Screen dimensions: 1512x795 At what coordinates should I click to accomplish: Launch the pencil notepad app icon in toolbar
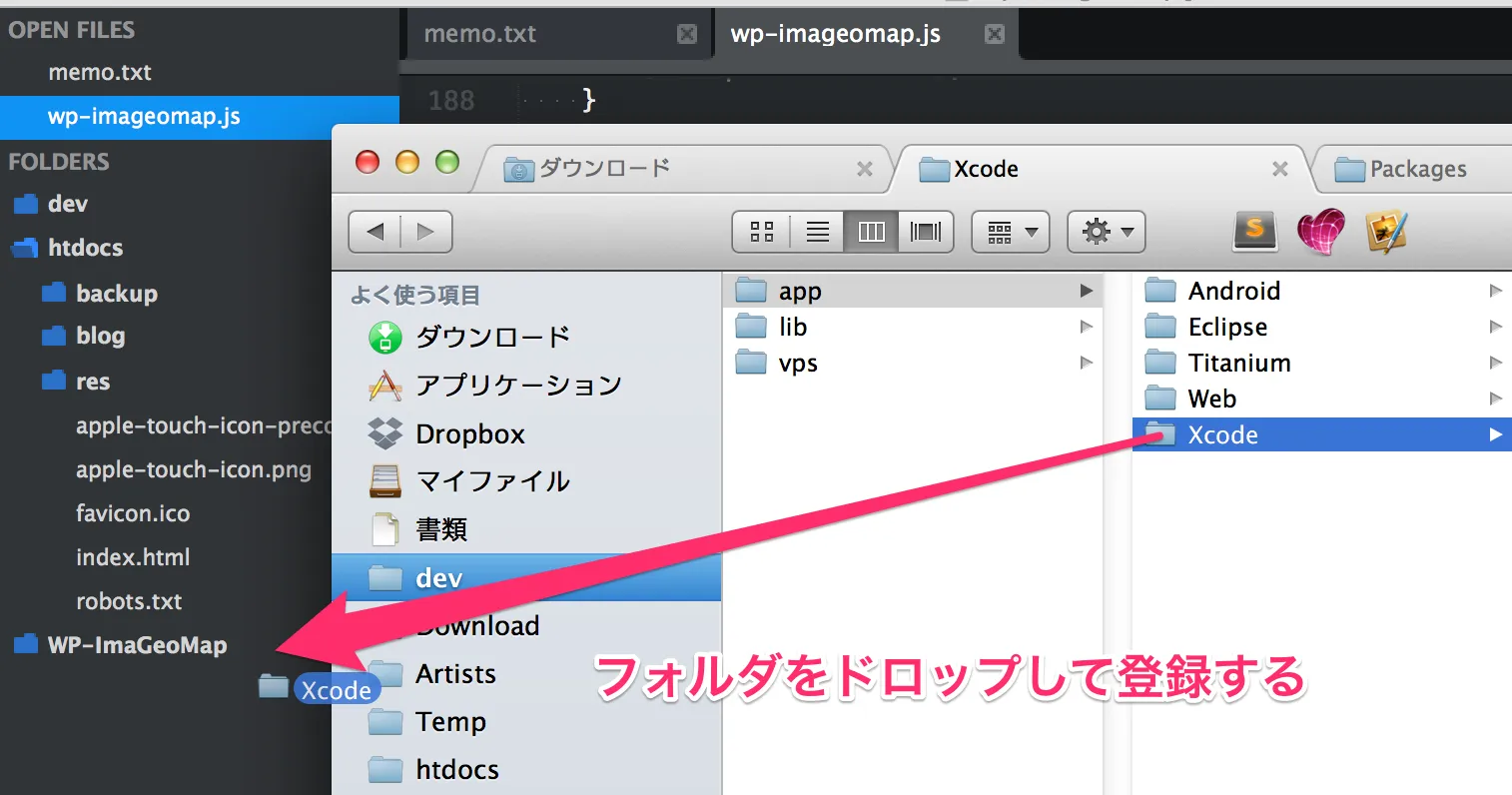1386,232
